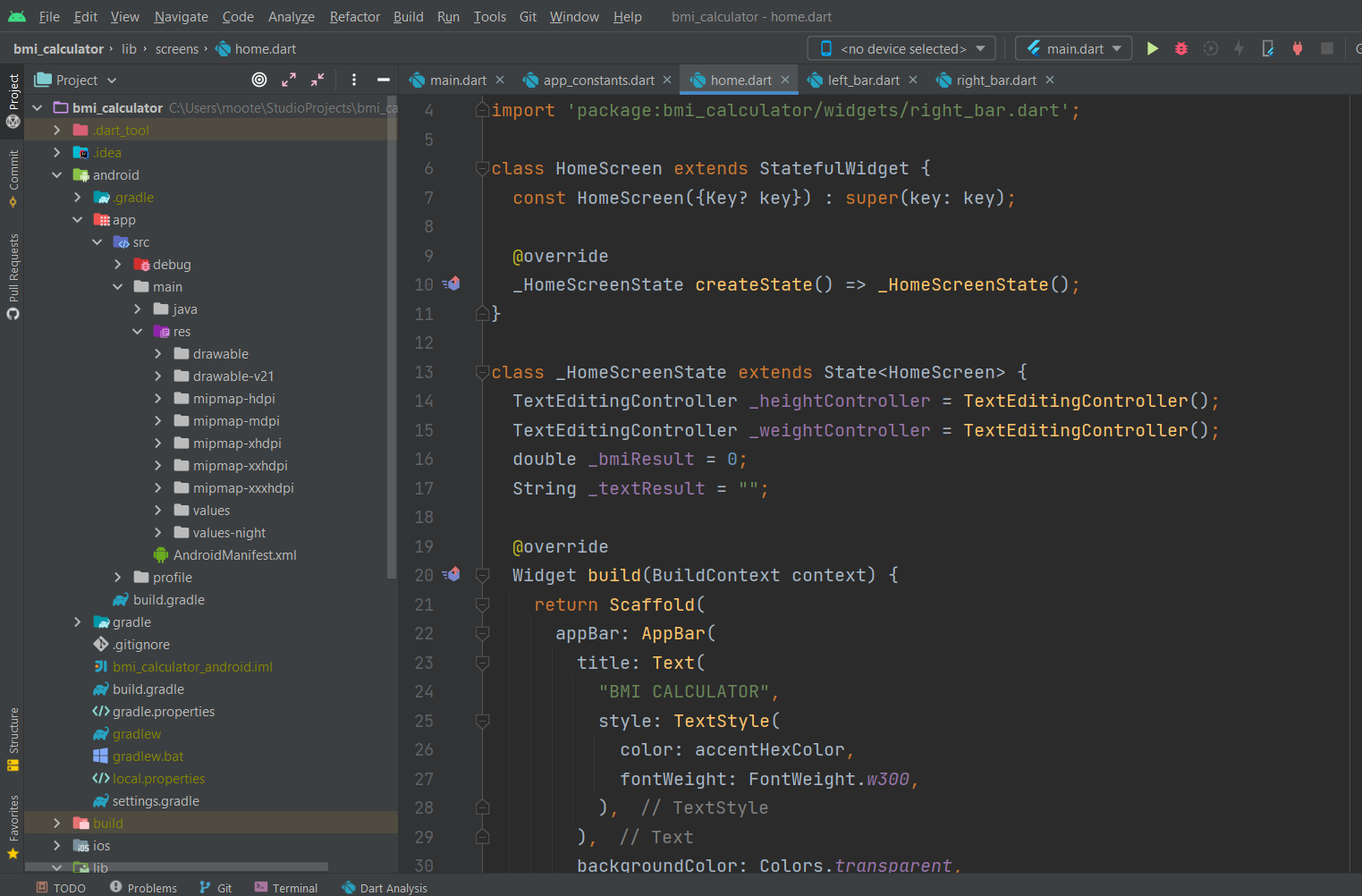Screen dimensions: 1362x896
Task: Run the app with green play button
Action: point(1153,48)
